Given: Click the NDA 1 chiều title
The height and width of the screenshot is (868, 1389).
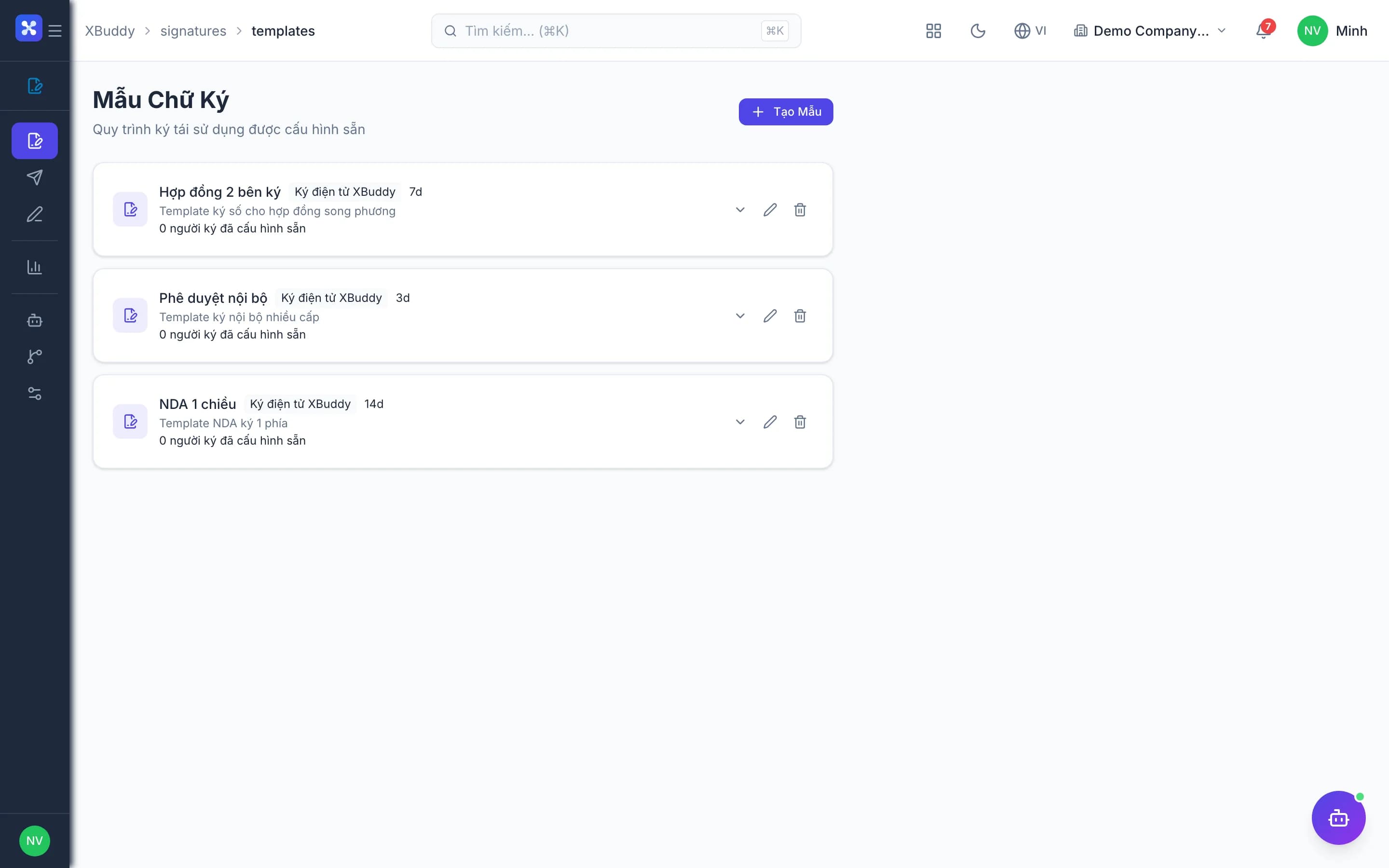Looking at the screenshot, I should (197, 404).
